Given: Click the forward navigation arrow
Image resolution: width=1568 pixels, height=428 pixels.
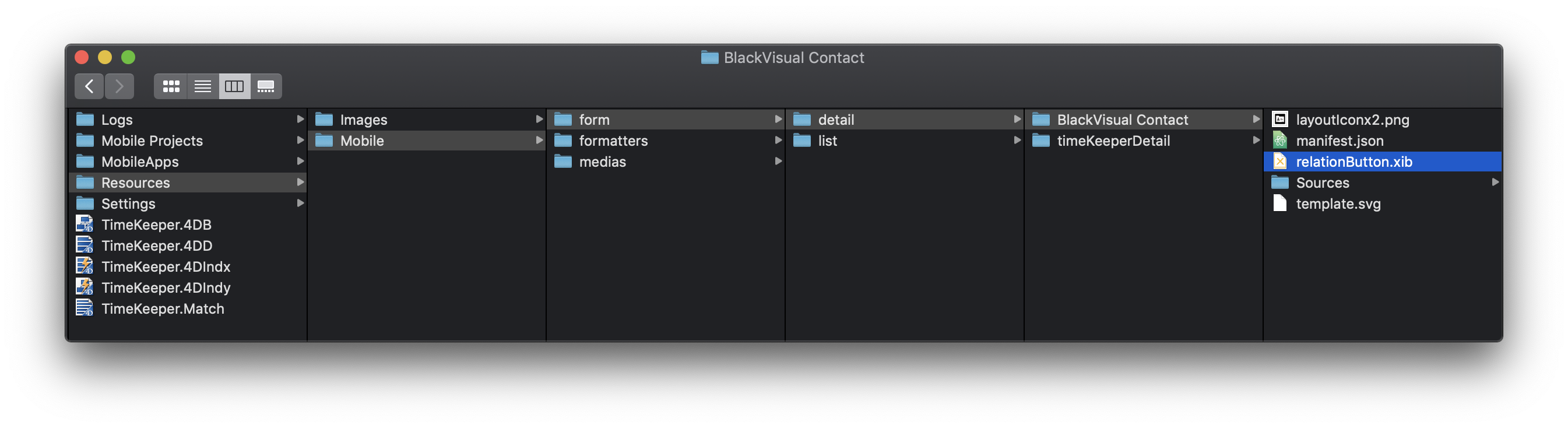Looking at the screenshot, I should pos(119,86).
